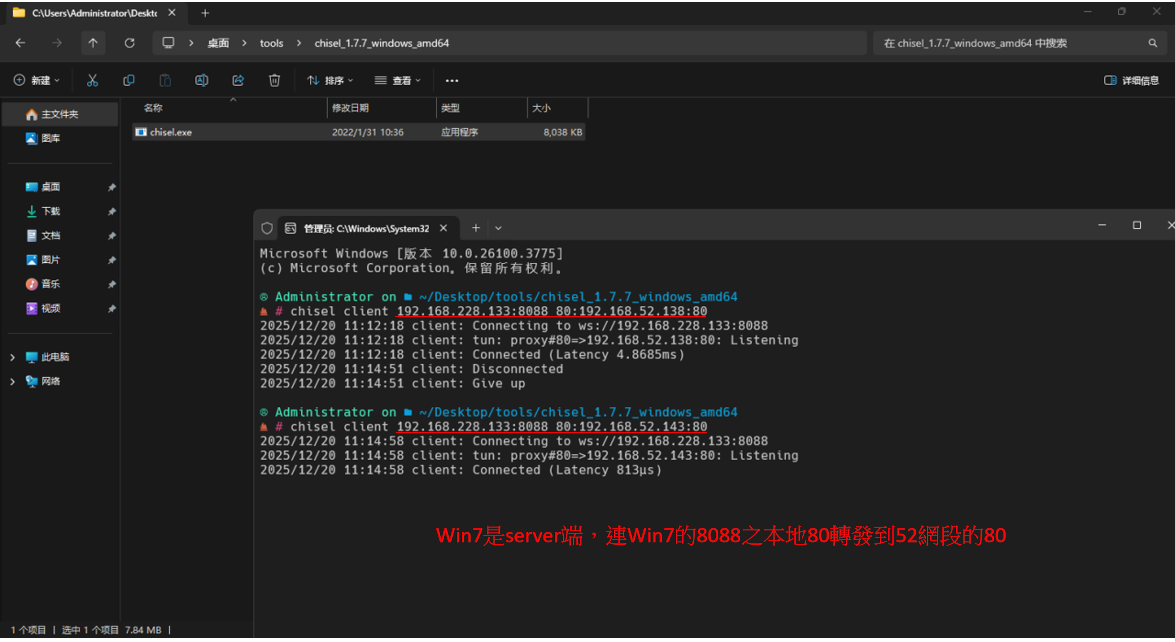
Task: Click the PC monitor icon in address bar
Action: tap(168, 43)
